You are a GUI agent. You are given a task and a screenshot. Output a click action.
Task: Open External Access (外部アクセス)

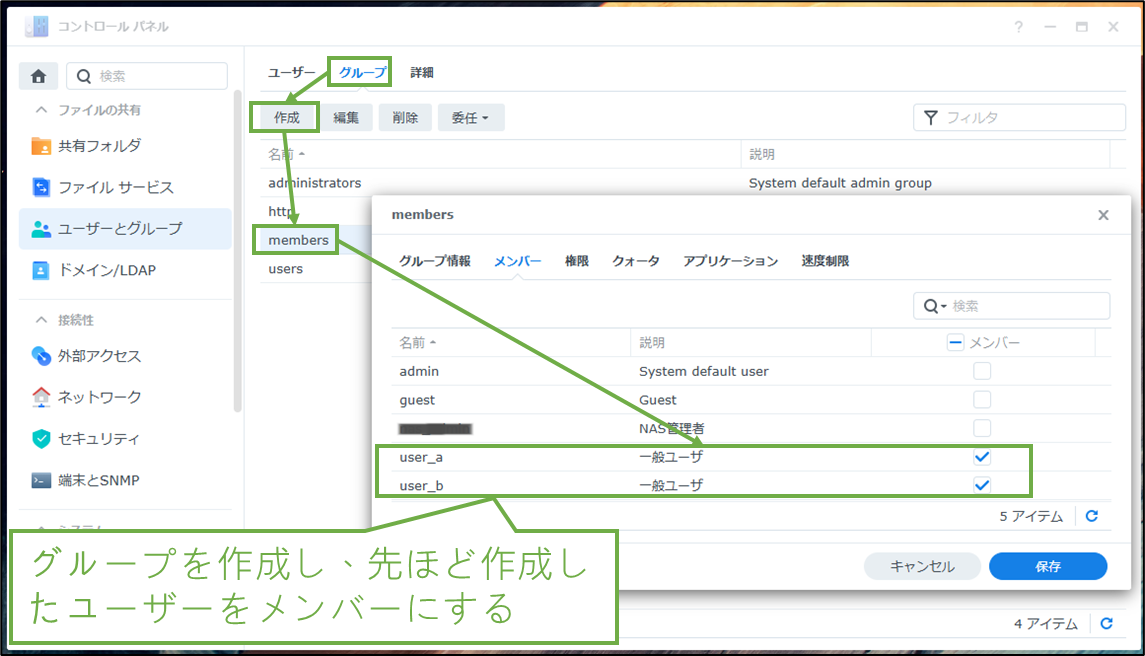click(x=126, y=356)
